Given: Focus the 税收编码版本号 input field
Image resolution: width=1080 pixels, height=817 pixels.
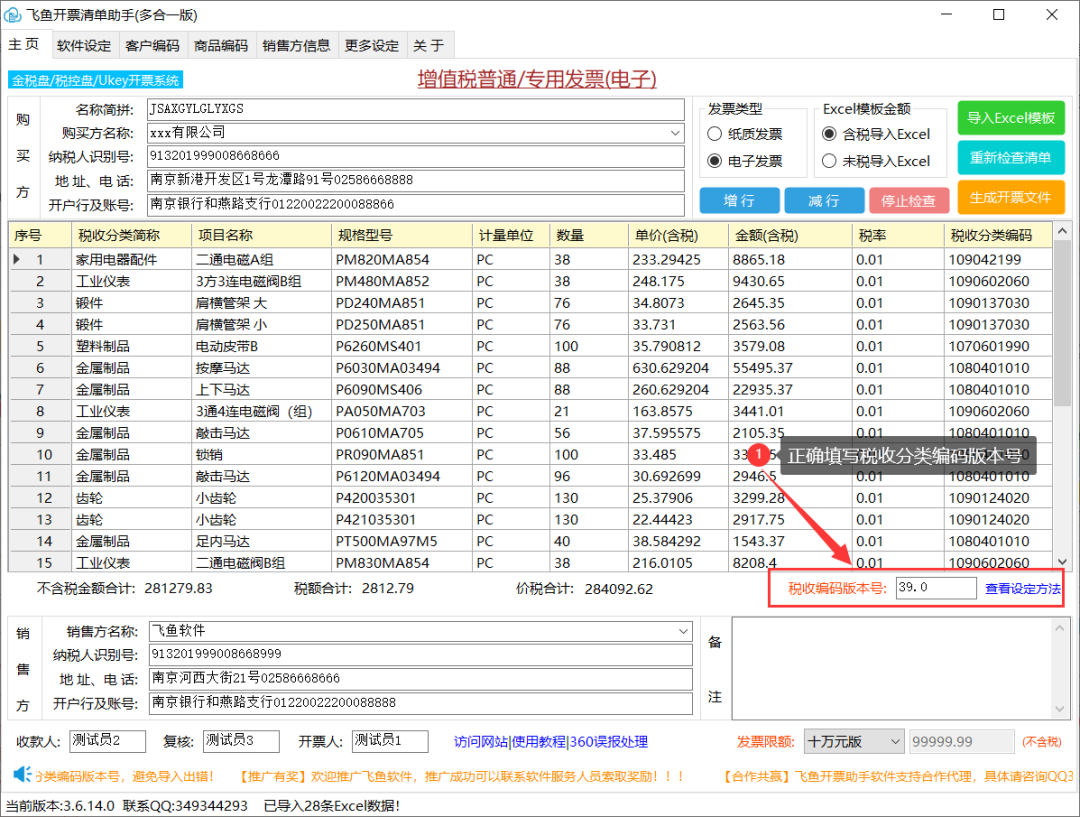Looking at the screenshot, I should click(936, 588).
